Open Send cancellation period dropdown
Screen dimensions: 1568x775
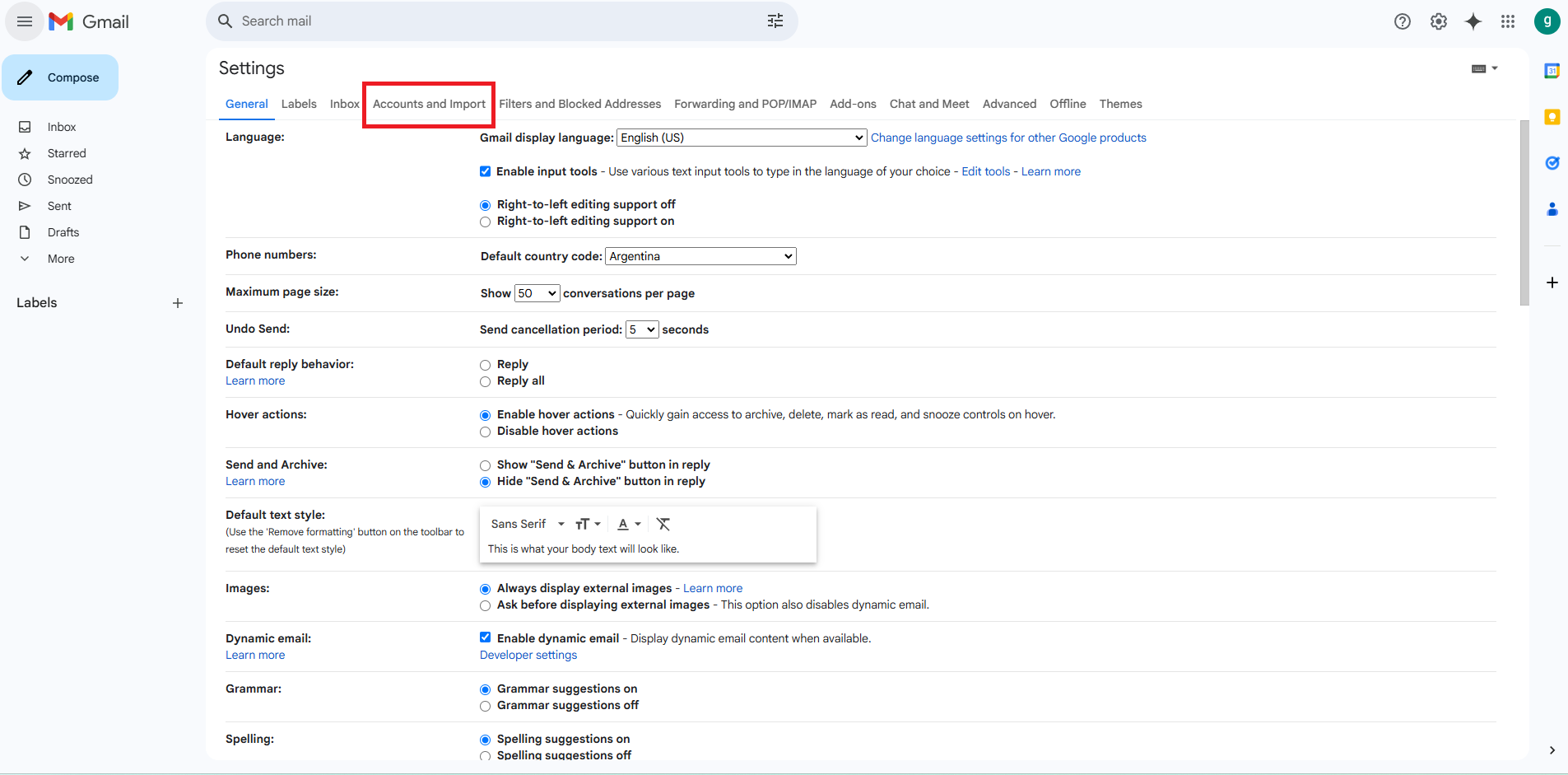tap(642, 329)
